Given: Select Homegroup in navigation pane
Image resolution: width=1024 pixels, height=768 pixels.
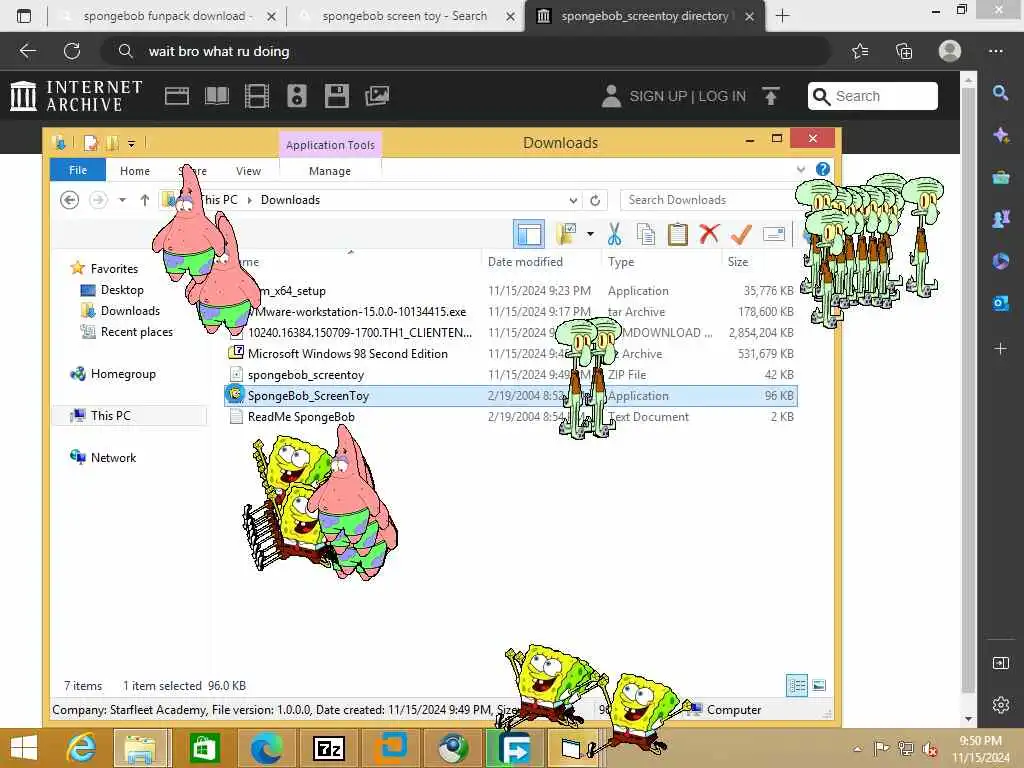Looking at the screenshot, I should pyautogui.click(x=123, y=374).
